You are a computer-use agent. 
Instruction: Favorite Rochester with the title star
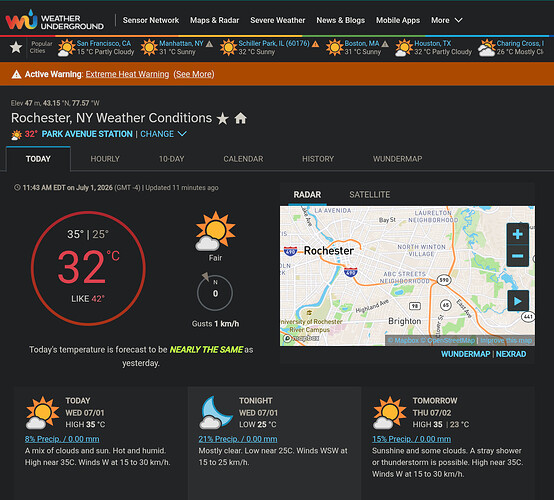(x=223, y=118)
